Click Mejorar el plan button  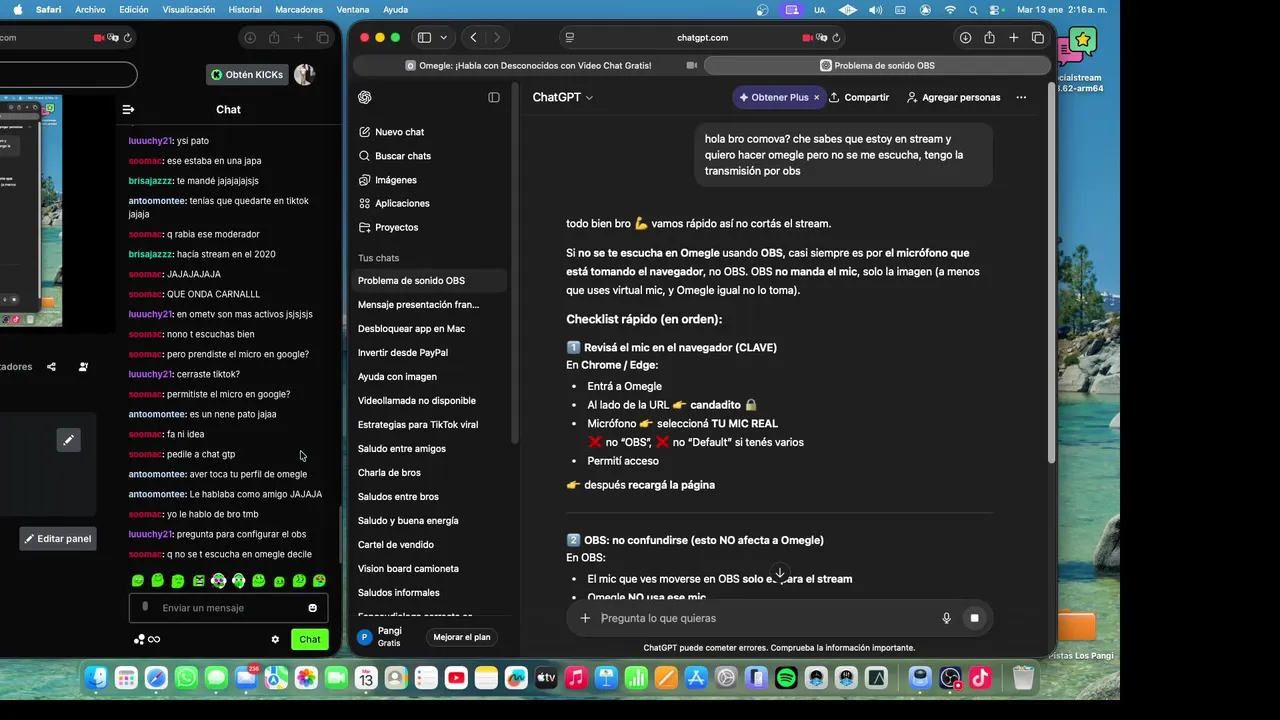pos(462,637)
